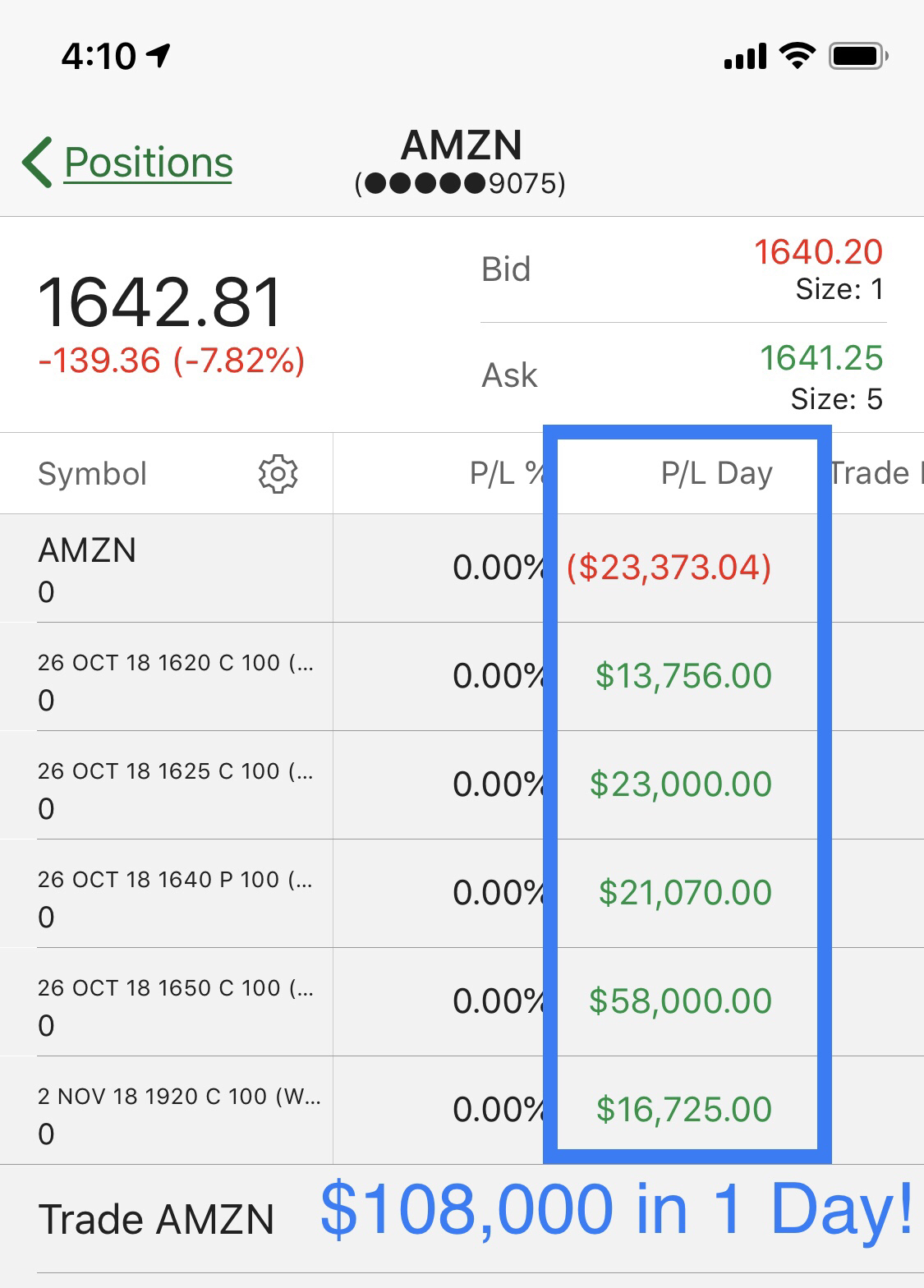The width and height of the screenshot is (924, 1288).
Task: Open column settings gear icon
Action: click(x=278, y=474)
